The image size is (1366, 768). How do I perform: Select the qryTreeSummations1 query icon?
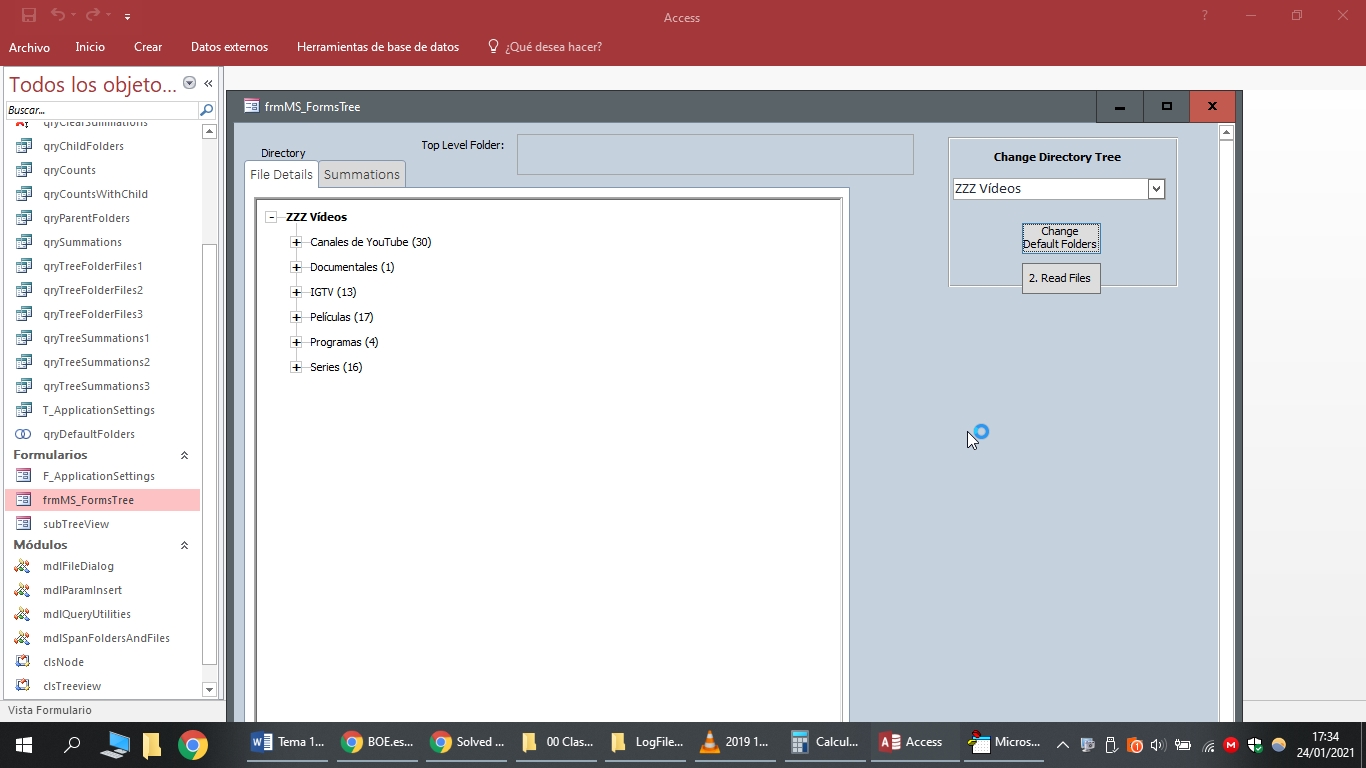(24, 338)
